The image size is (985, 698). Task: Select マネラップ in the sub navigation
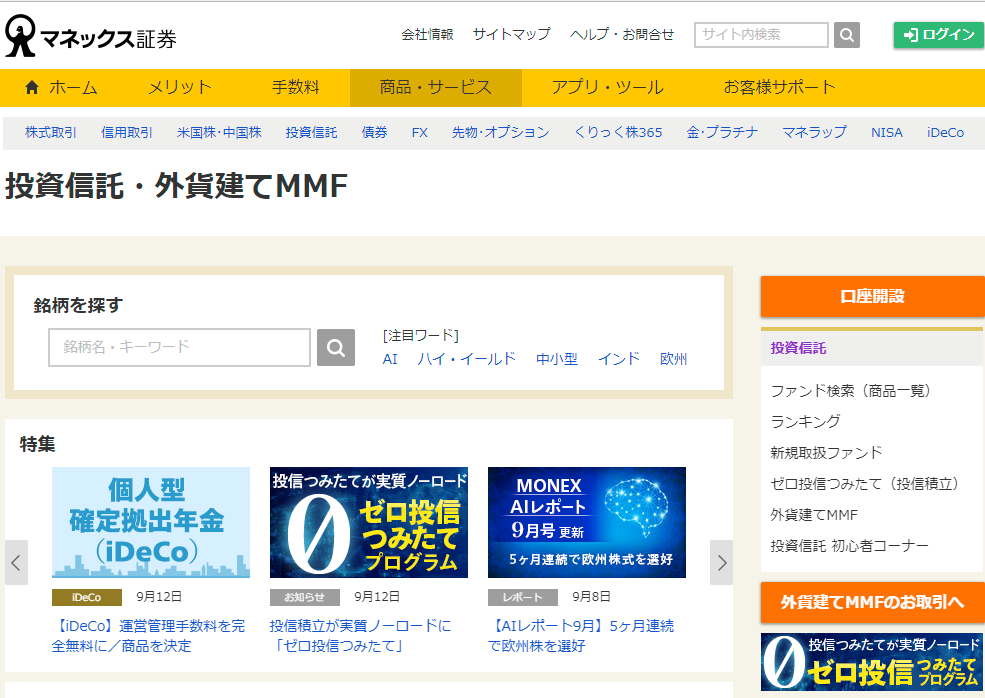point(815,133)
